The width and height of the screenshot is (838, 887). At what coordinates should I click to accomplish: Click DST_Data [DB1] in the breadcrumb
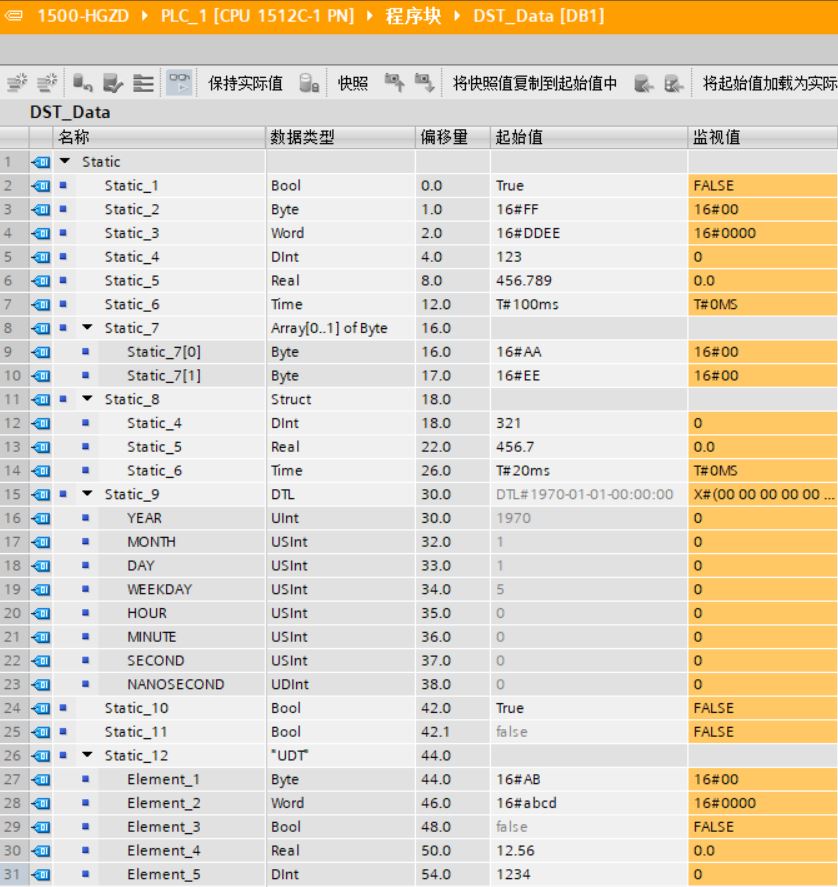tap(539, 15)
